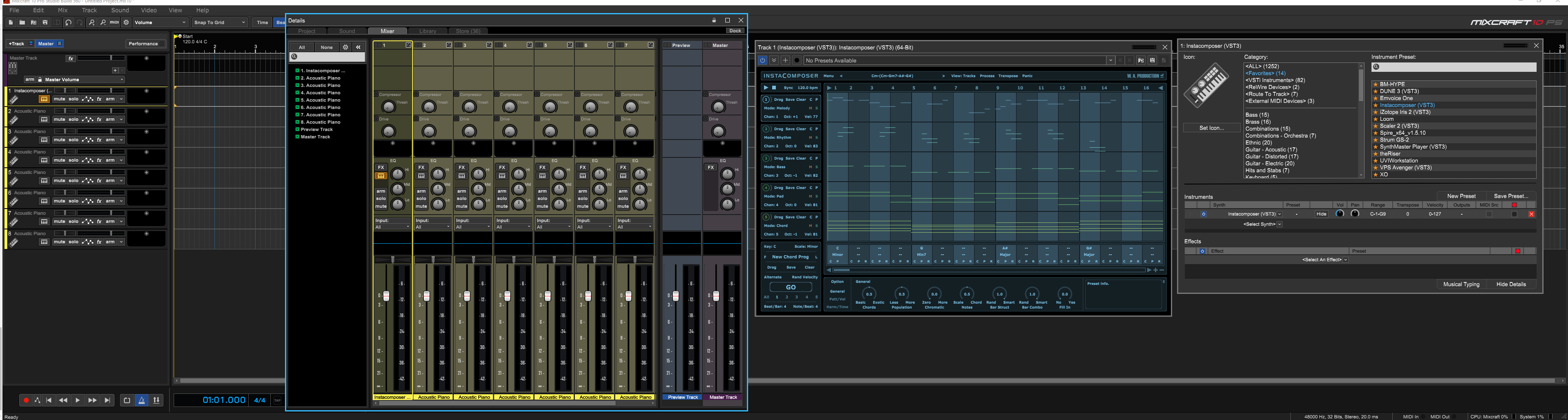This screenshot has width=1568, height=420.
Task: Click automation icon on track 2
Action: click(88, 120)
